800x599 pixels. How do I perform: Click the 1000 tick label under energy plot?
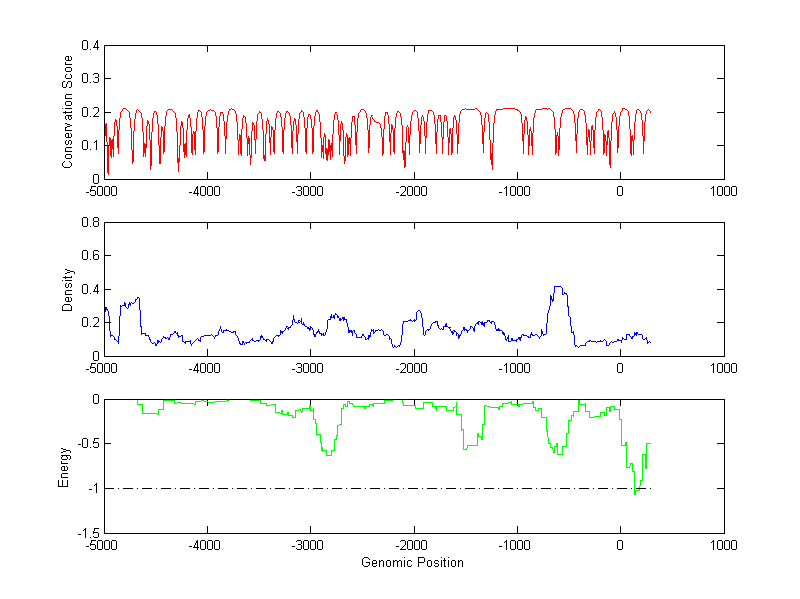click(x=723, y=546)
